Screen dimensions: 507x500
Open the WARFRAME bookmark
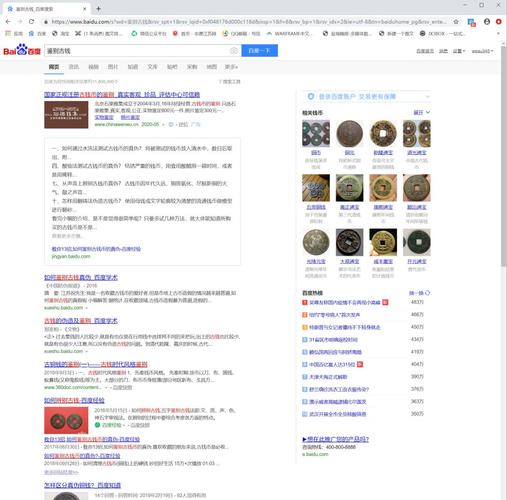tap(289, 34)
